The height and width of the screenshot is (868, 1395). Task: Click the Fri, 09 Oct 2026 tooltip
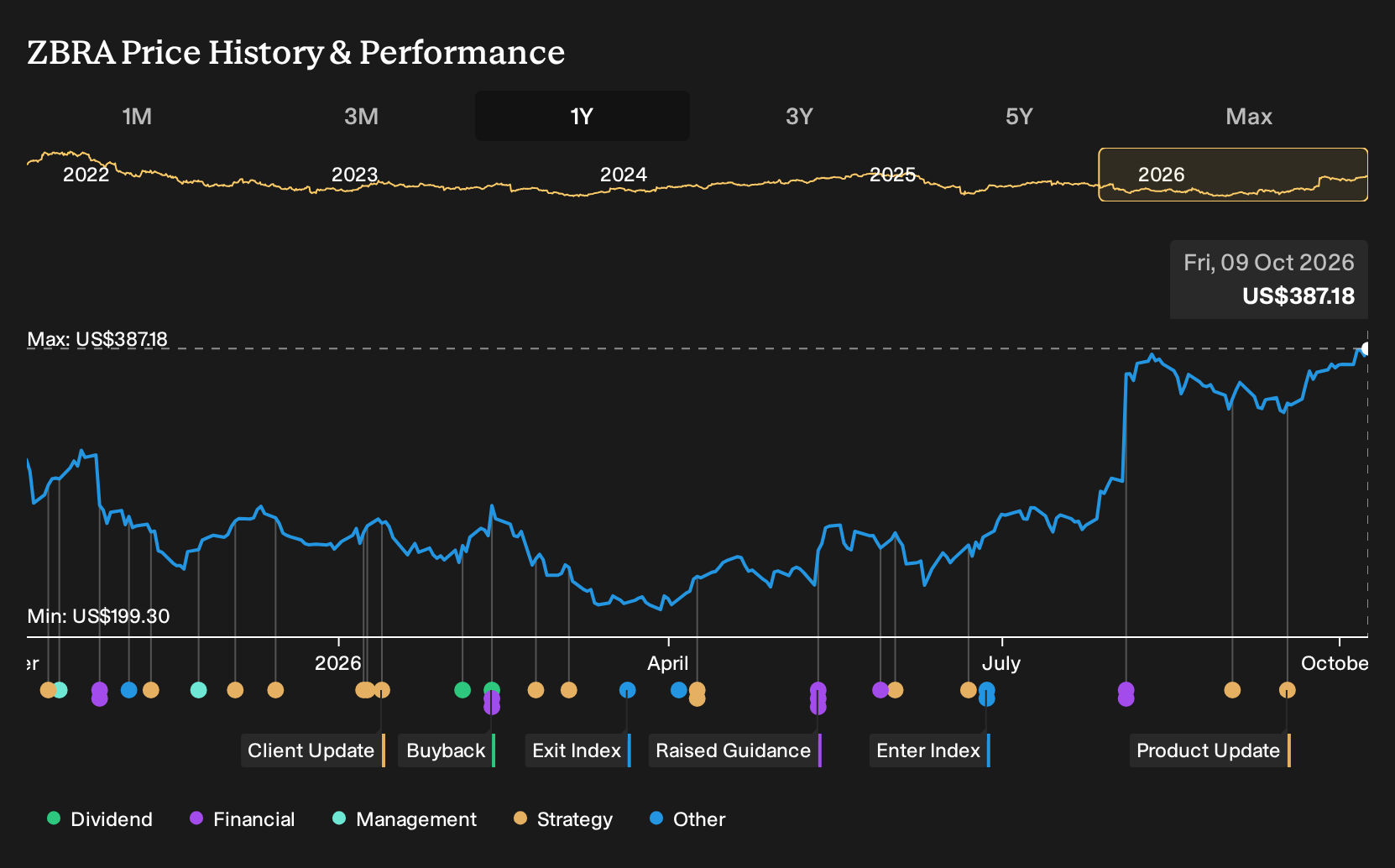[1269, 280]
